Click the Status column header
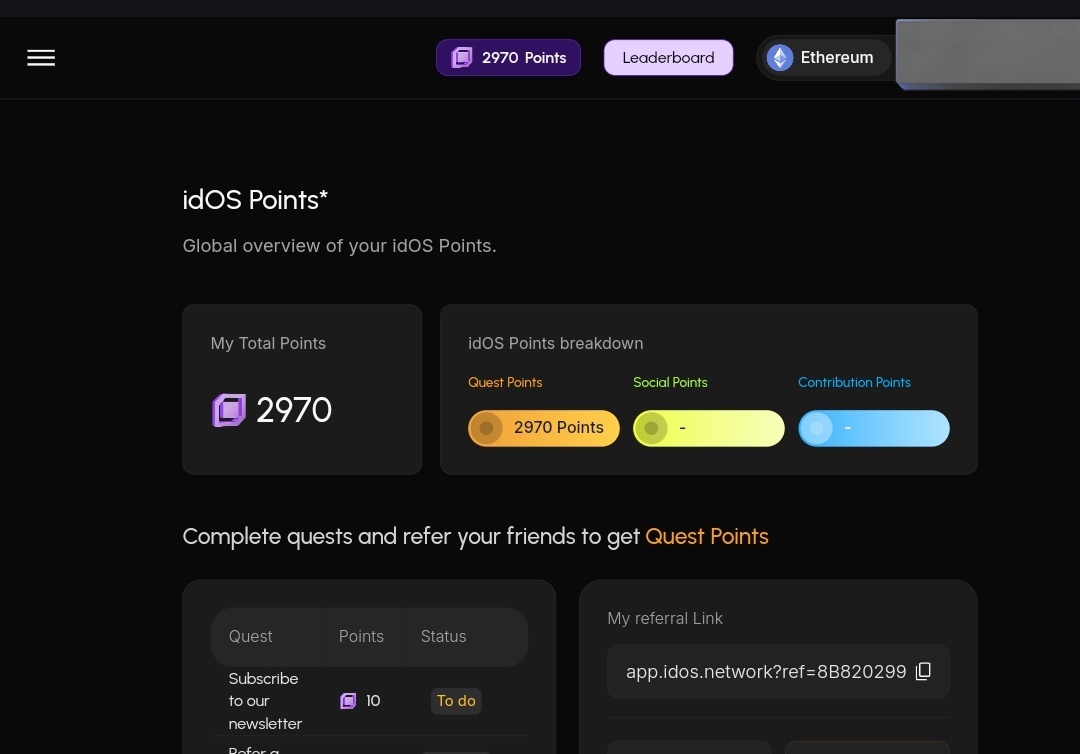Image resolution: width=1080 pixels, height=754 pixels. tap(444, 636)
